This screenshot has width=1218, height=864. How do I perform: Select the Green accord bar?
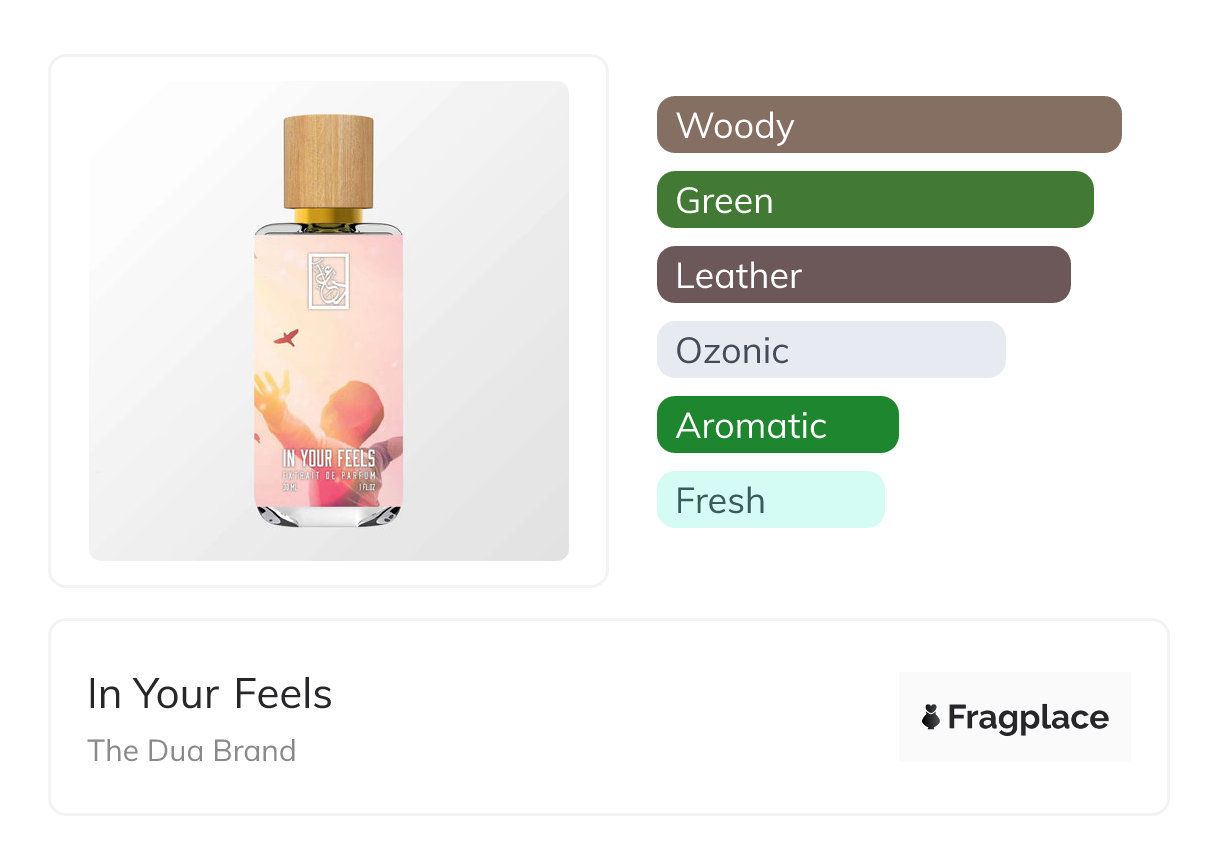874,200
